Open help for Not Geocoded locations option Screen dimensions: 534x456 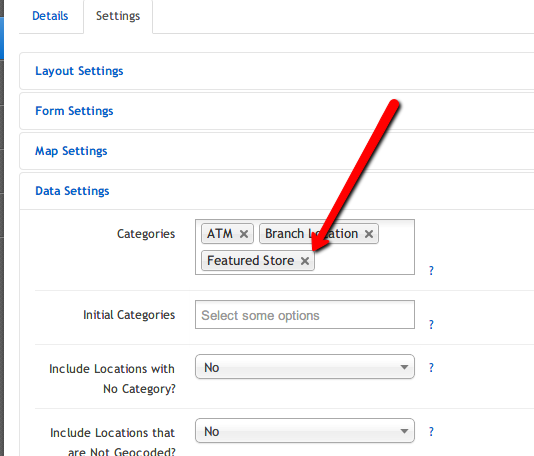[431, 432]
